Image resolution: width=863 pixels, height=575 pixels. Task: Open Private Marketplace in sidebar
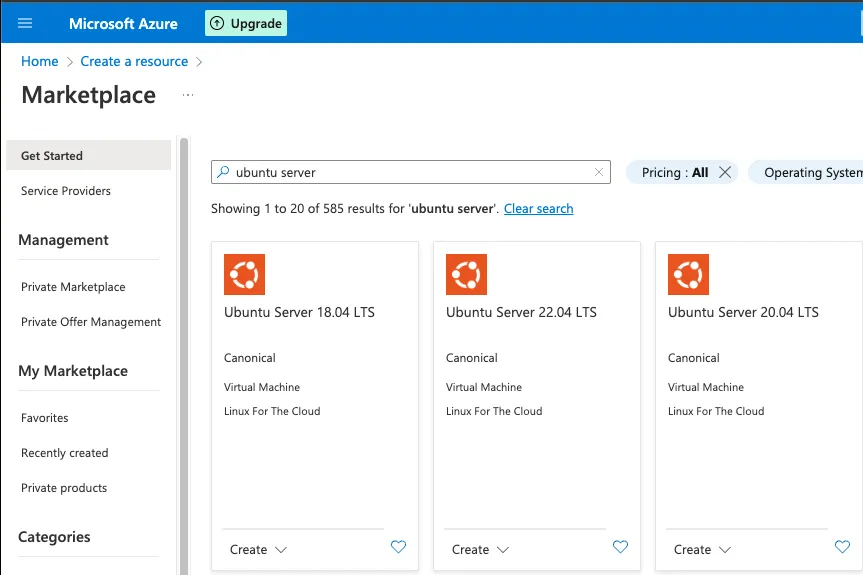(73, 287)
